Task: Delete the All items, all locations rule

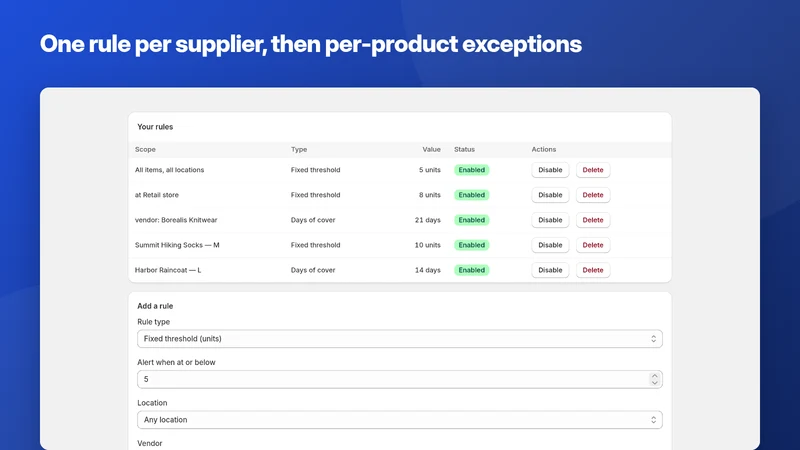Action: [x=593, y=170]
